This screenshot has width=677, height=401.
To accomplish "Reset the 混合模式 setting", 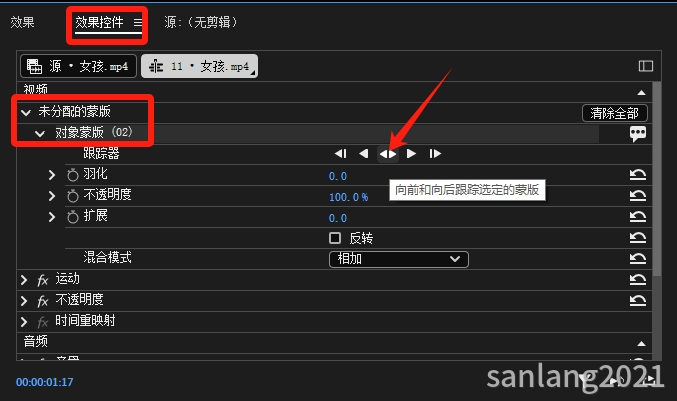I will click(x=638, y=258).
